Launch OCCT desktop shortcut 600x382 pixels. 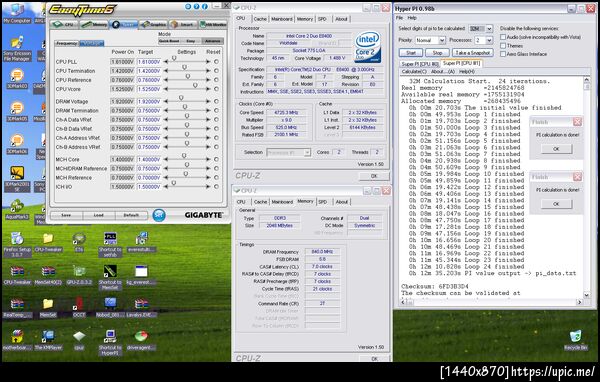point(79,308)
